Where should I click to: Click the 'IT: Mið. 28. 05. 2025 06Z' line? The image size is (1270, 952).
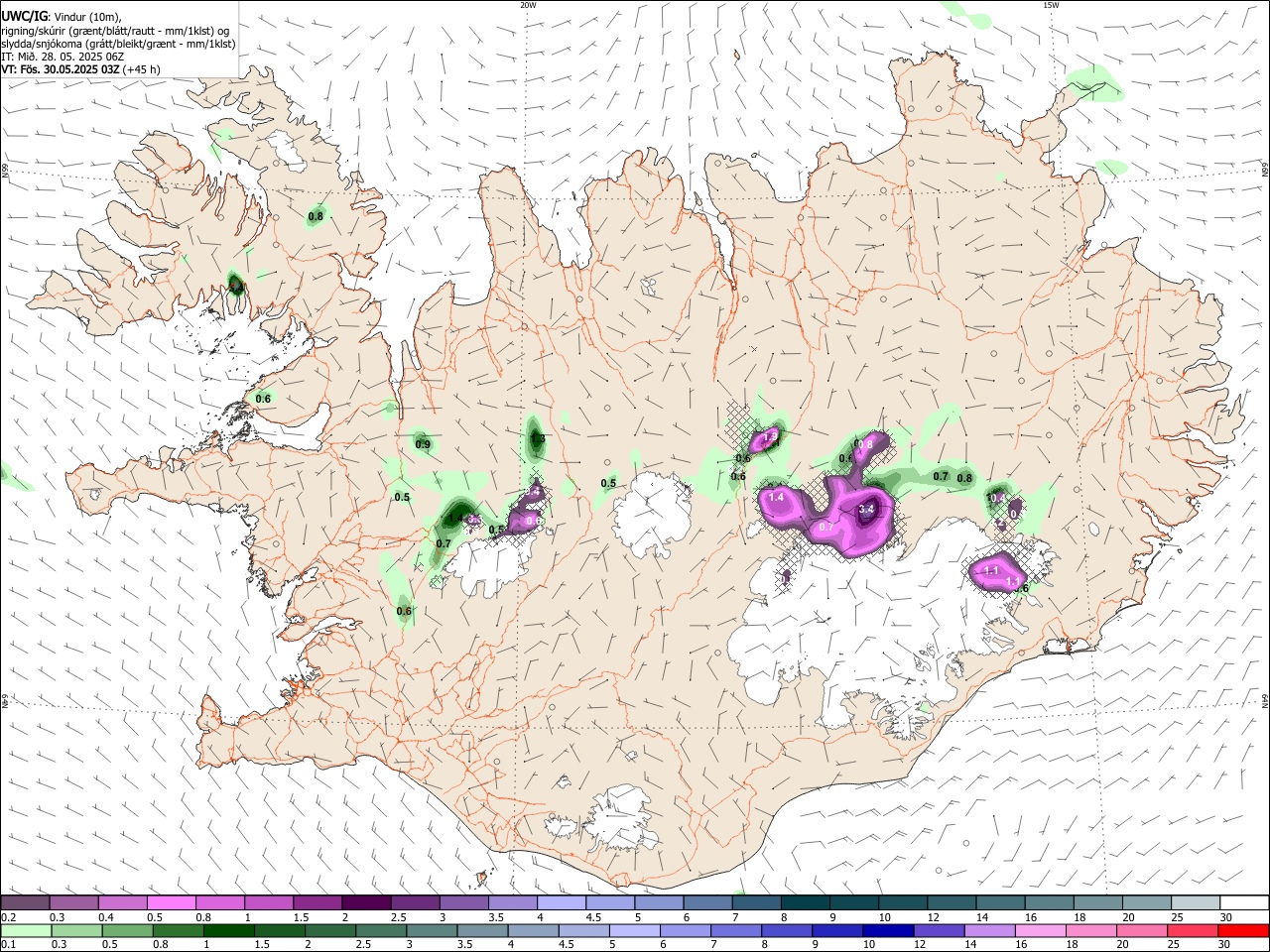tap(63, 57)
